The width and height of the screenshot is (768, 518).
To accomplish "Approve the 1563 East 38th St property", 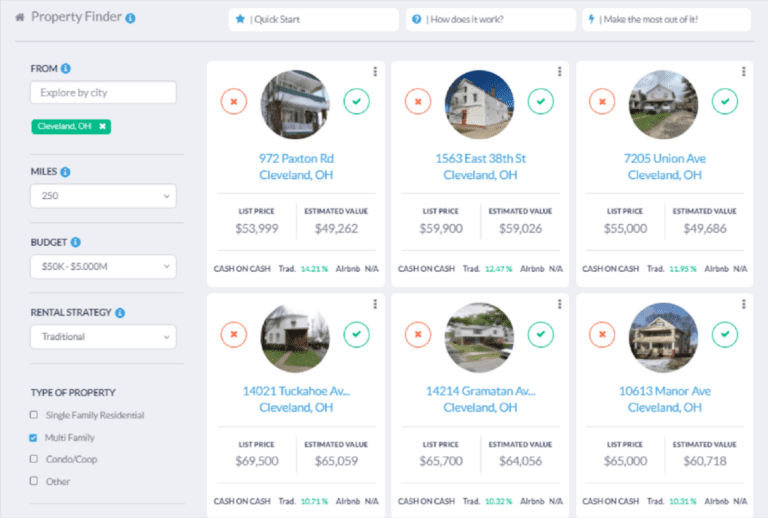I will 541,101.
